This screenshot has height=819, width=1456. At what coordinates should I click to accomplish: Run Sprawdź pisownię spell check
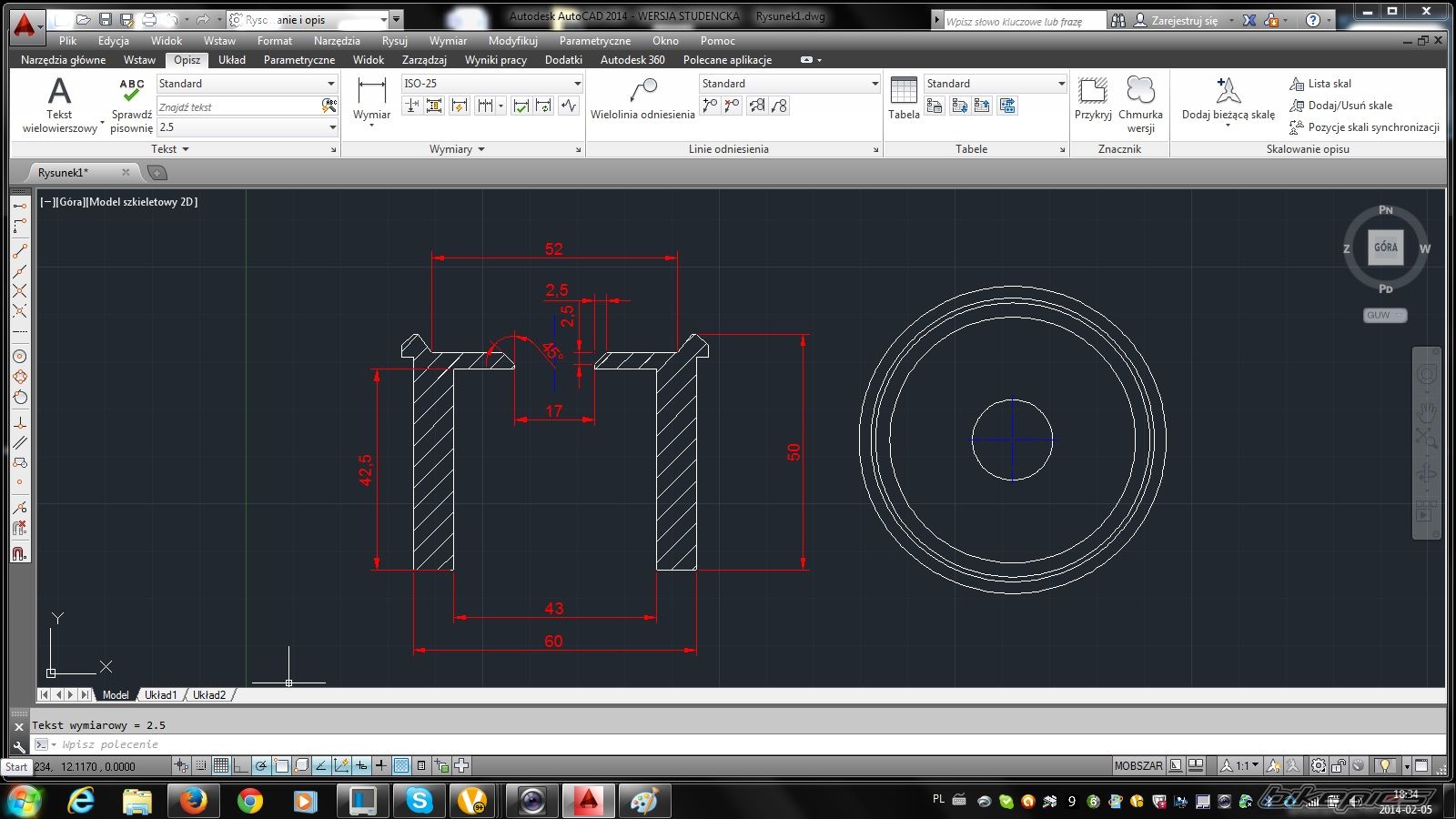pyautogui.click(x=131, y=105)
